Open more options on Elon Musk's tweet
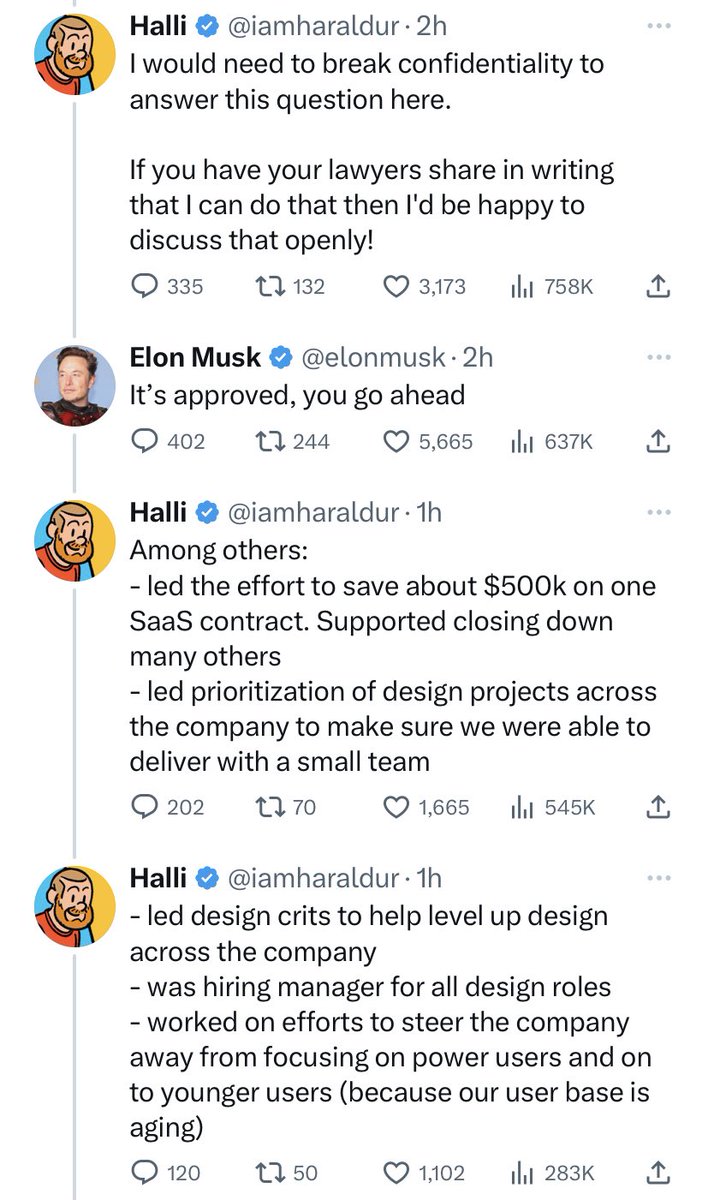This screenshot has height=1200, width=708. tap(659, 357)
